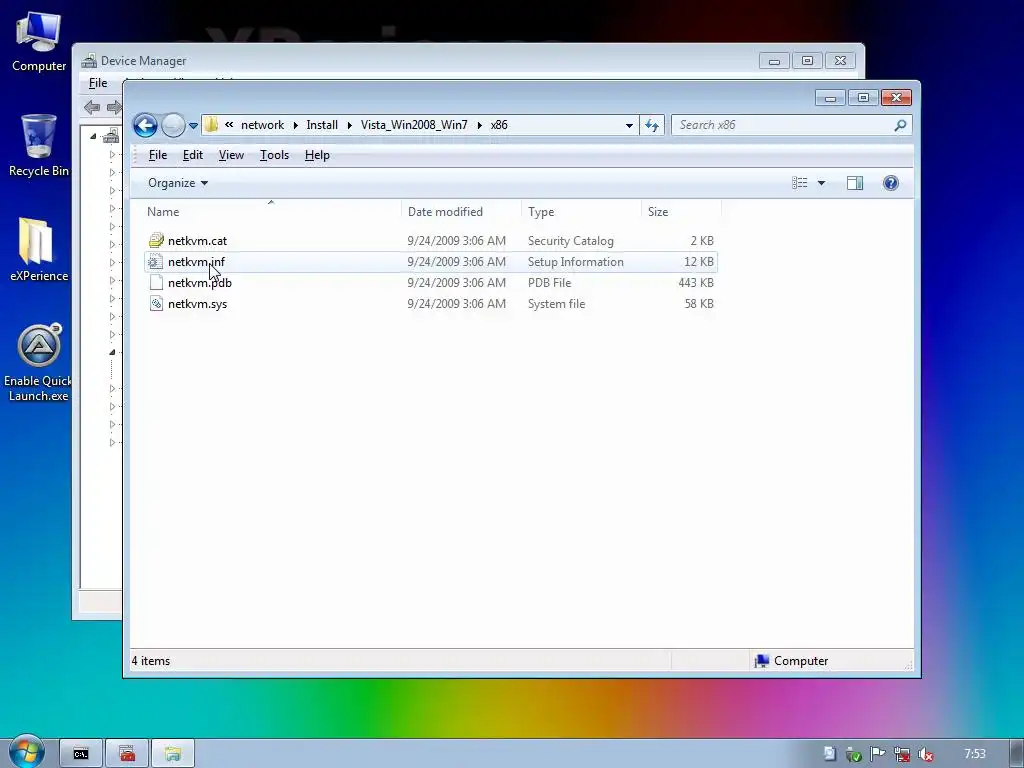Screen dimensions: 1024x768
Task: Select netkvm.sys file name
Action: [x=197, y=304]
